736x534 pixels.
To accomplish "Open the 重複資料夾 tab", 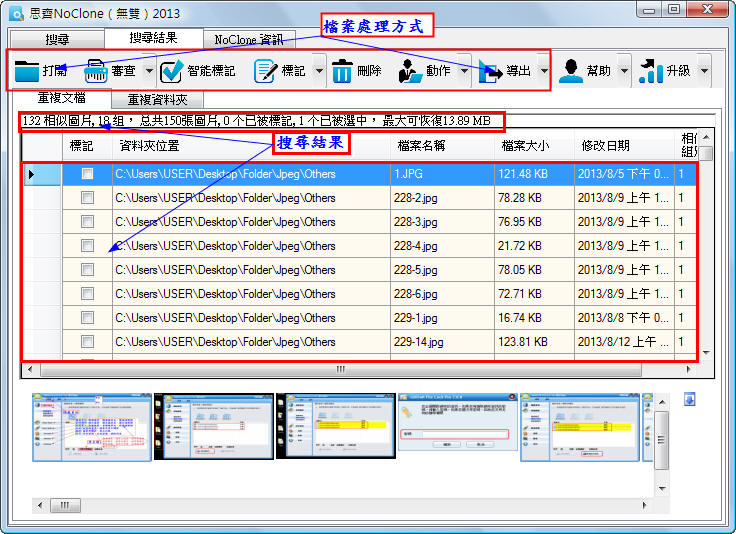I will coord(164,100).
